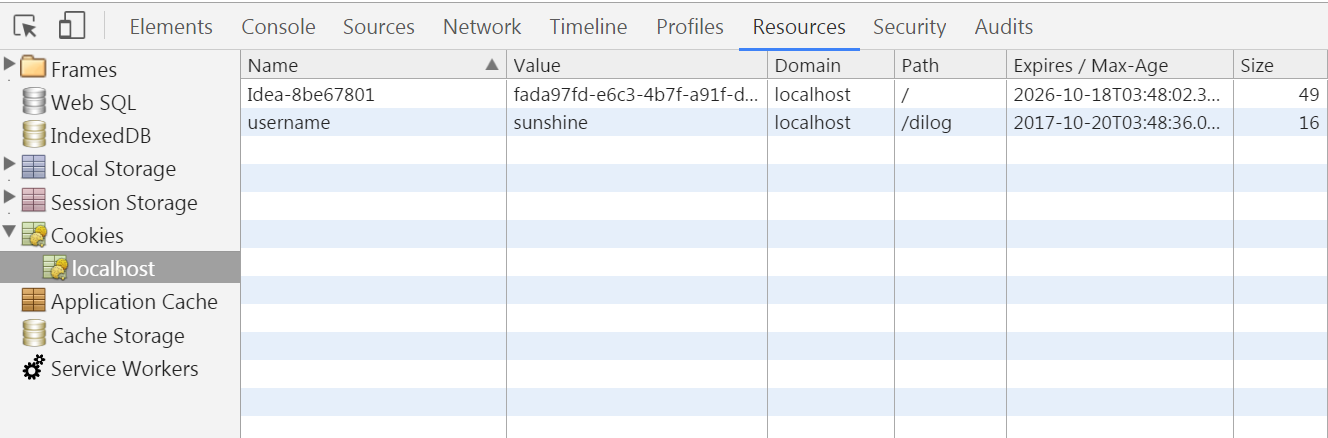Sort by Expires / Max-Age column

pyautogui.click(x=1119, y=66)
